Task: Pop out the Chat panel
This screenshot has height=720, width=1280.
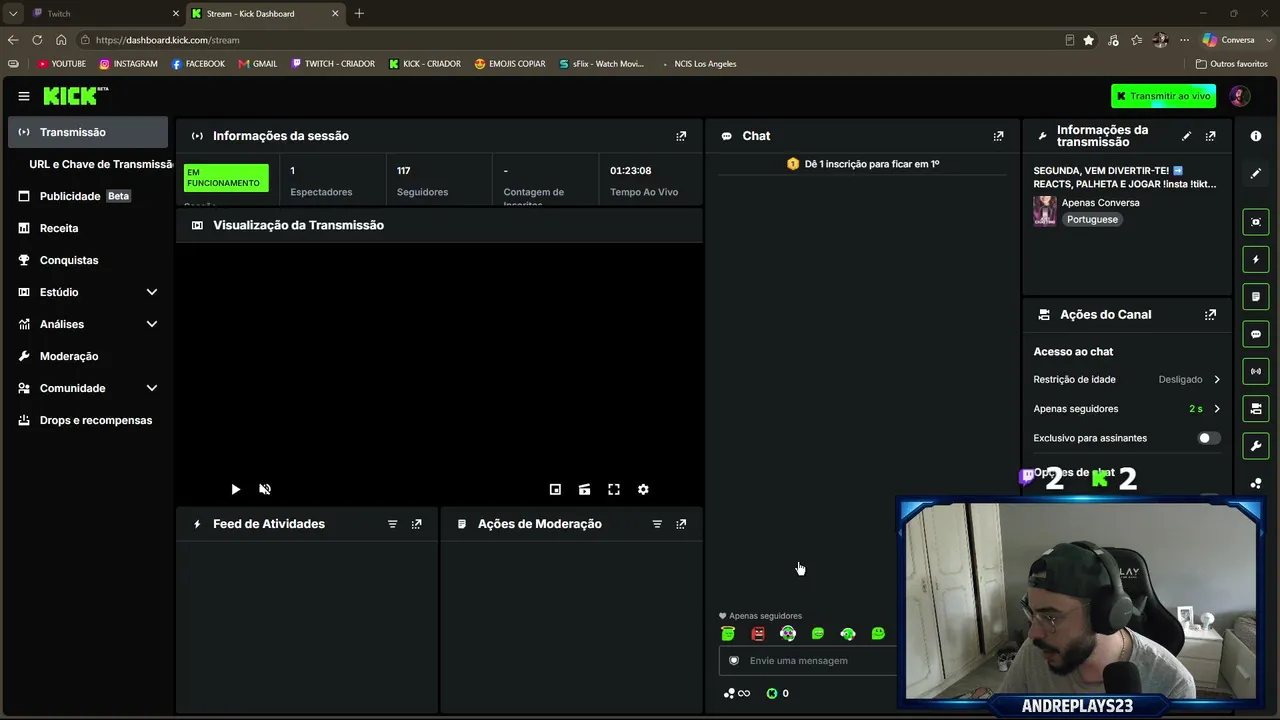Action: (998, 136)
